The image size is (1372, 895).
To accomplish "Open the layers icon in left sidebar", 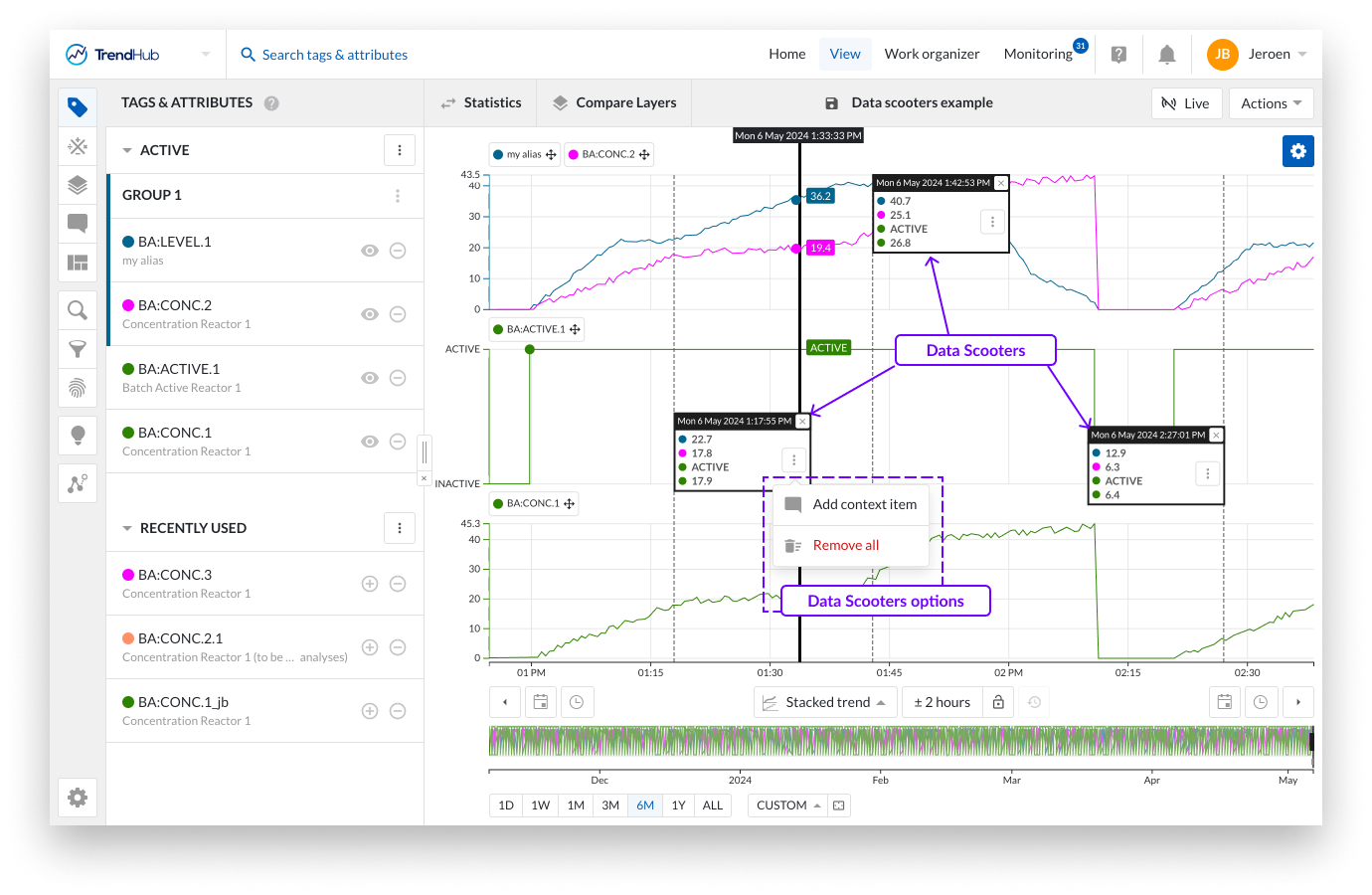I will 78,185.
